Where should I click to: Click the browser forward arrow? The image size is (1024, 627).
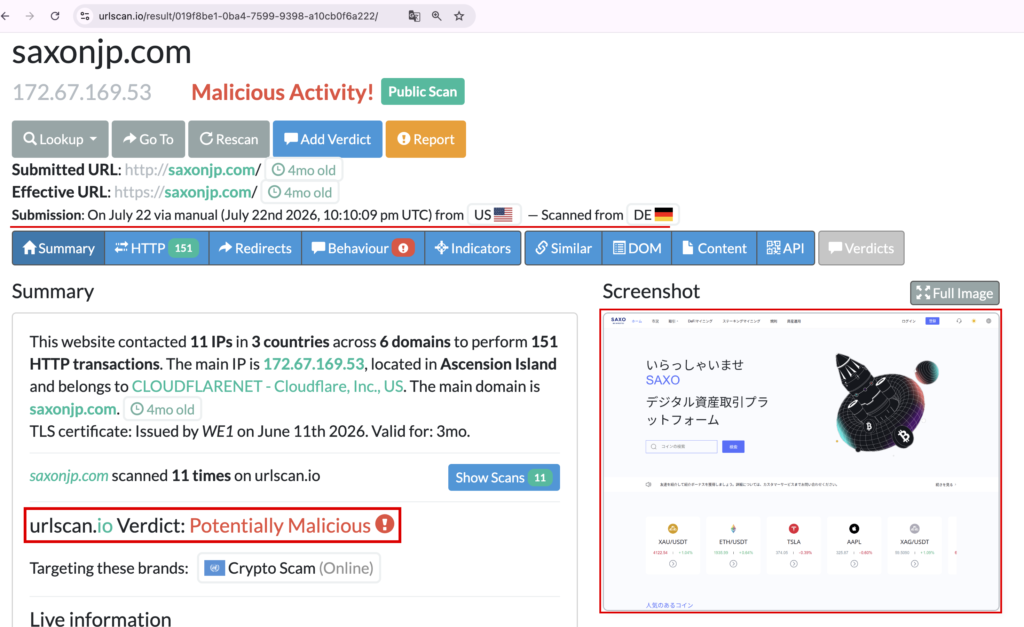pos(30,16)
